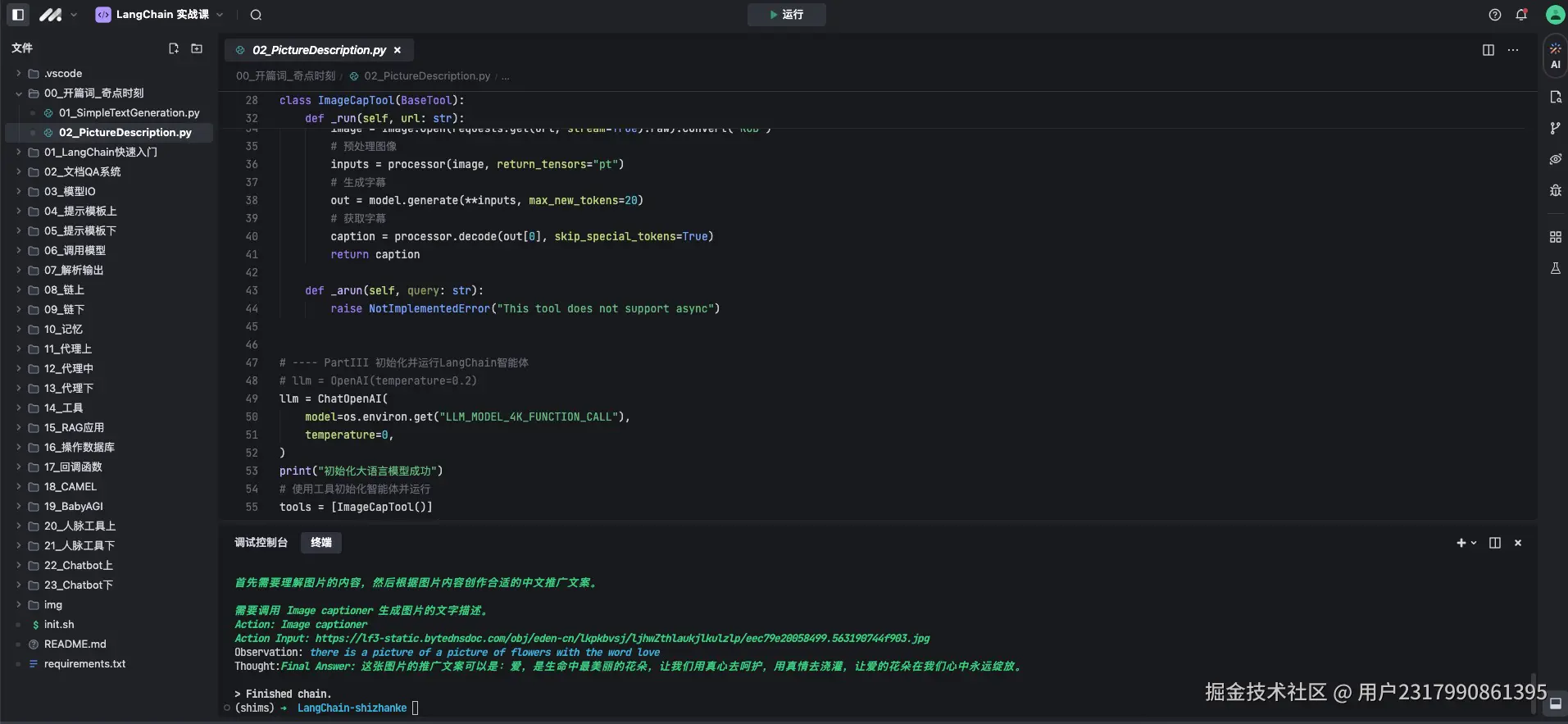The image size is (1568, 724).
Task: Open the help question mark icon
Action: pyautogui.click(x=1495, y=15)
